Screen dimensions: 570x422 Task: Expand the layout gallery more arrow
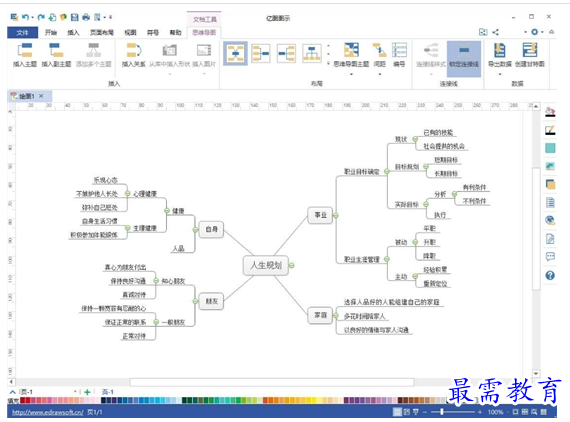(328, 64)
